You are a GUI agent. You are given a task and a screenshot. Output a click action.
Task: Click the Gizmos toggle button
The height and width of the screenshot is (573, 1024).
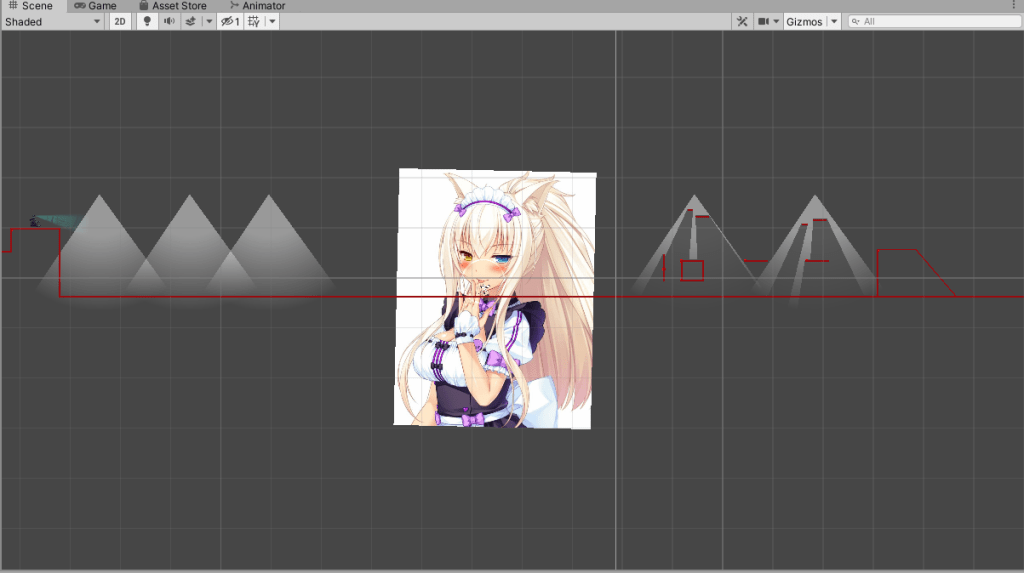point(804,21)
